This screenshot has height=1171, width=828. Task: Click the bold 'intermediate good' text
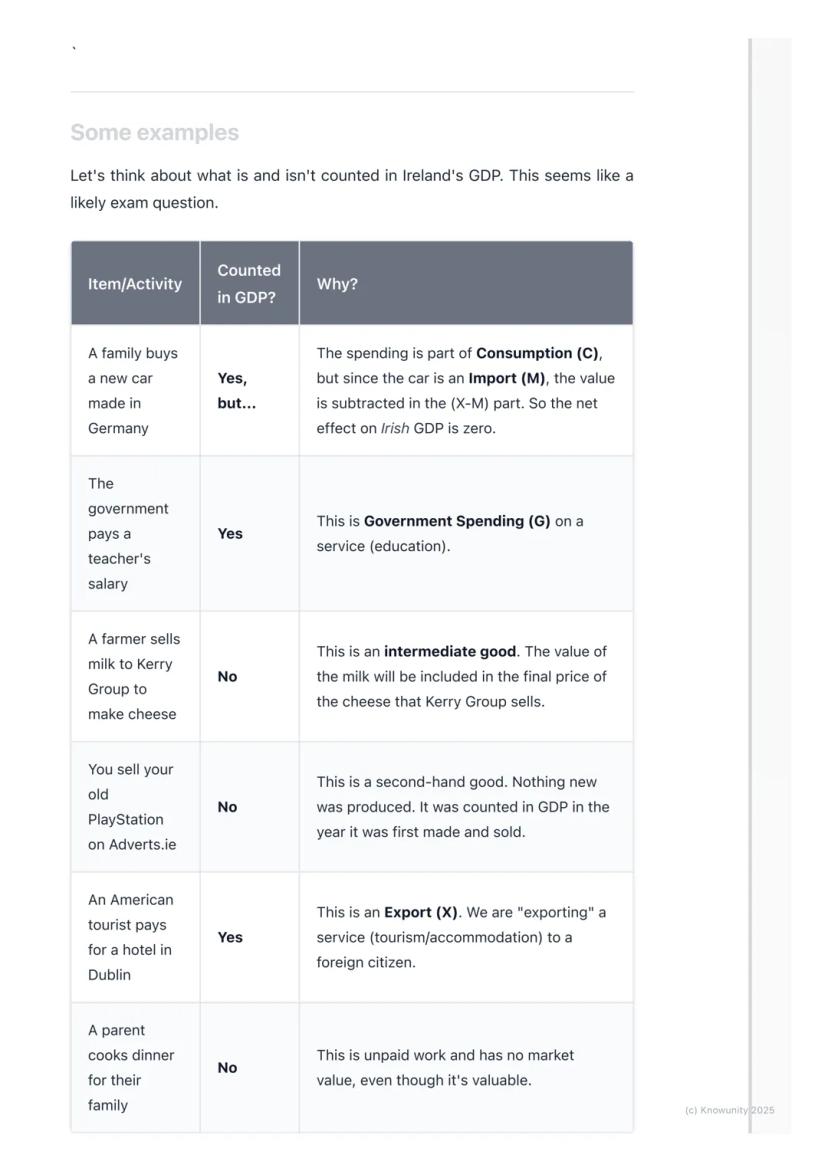pyautogui.click(x=450, y=652)
